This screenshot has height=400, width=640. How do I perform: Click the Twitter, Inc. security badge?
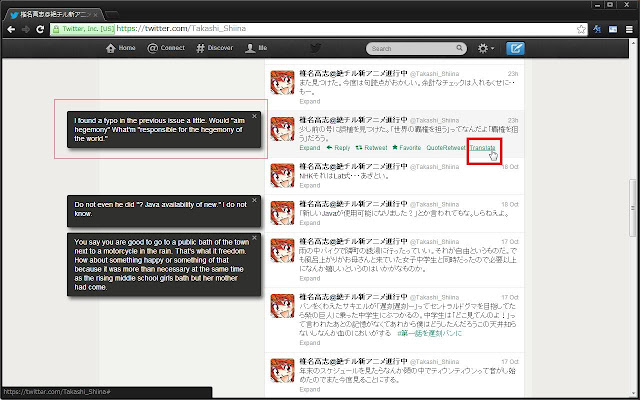(83, 29)
